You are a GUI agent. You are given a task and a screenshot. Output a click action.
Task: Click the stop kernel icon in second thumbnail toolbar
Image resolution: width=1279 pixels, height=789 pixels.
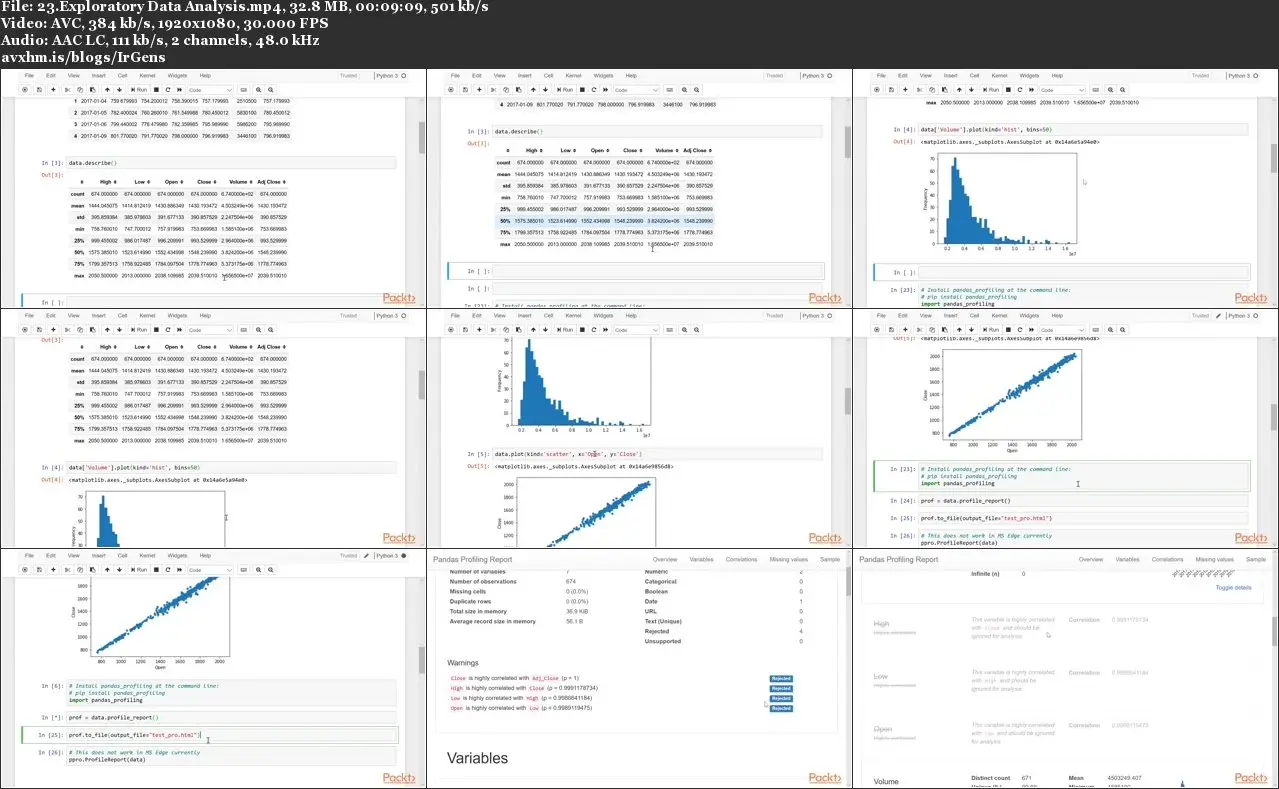[582, 90]
